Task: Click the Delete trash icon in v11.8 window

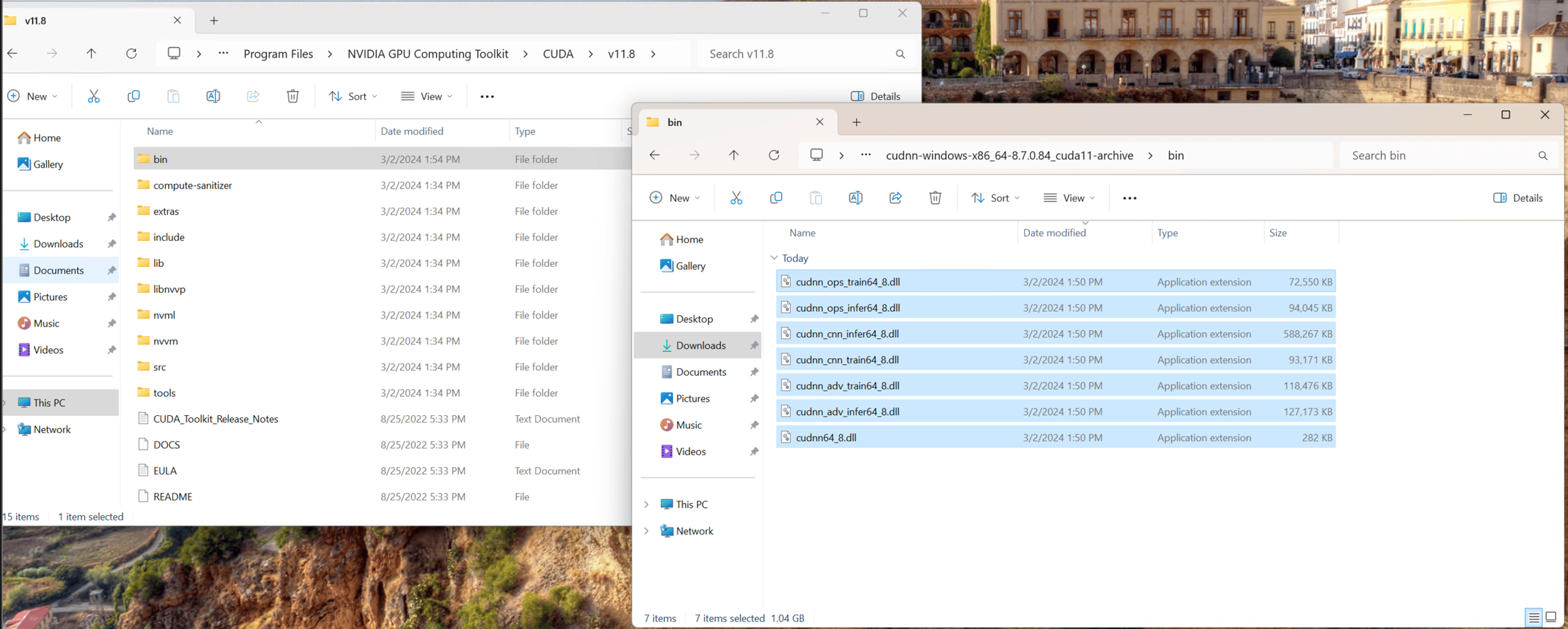Action: (x=293, y=96)
